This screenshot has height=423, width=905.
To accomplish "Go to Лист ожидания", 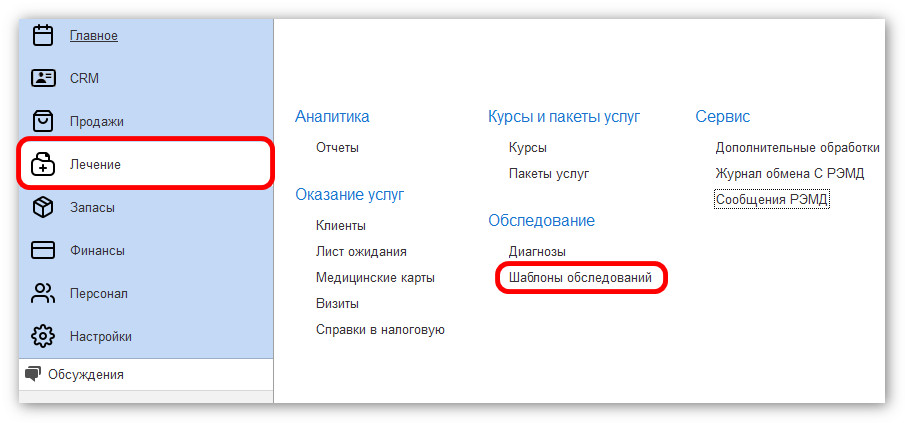I will click(361, 251).
